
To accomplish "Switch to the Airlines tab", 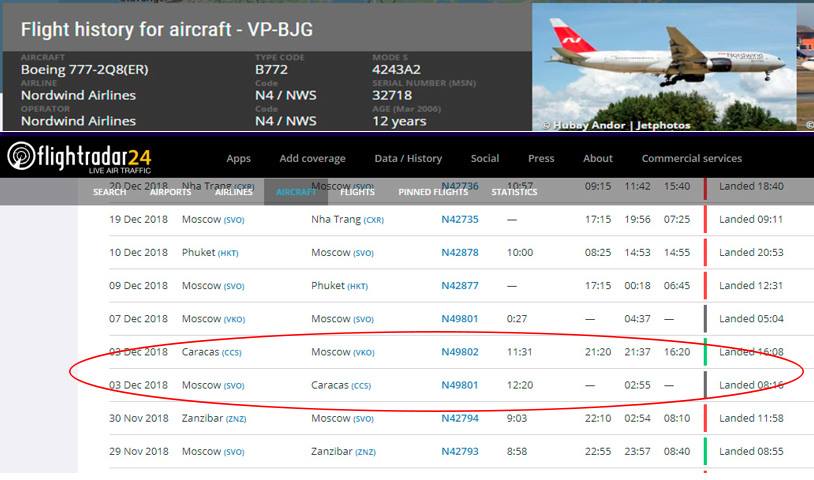I will (x=234, y=192).
